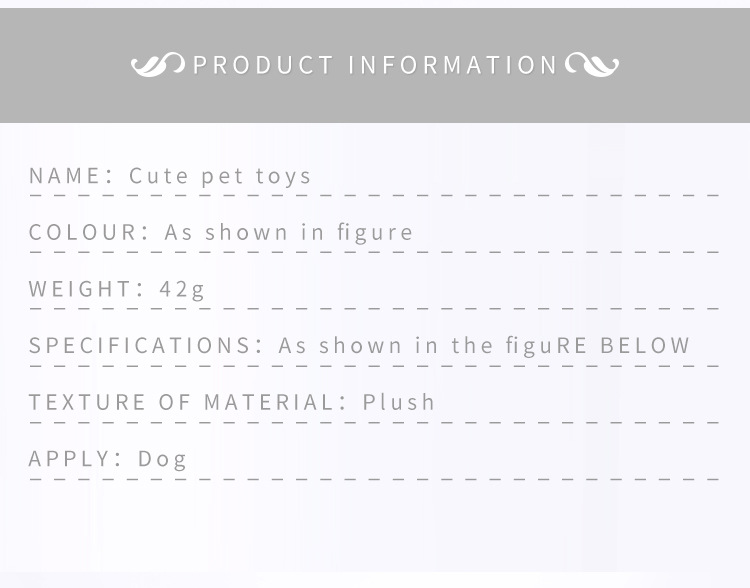Click the "Cute pet toys" text
Image resolution: width=750 pixels, height=588 pixels.
(221, 175)
